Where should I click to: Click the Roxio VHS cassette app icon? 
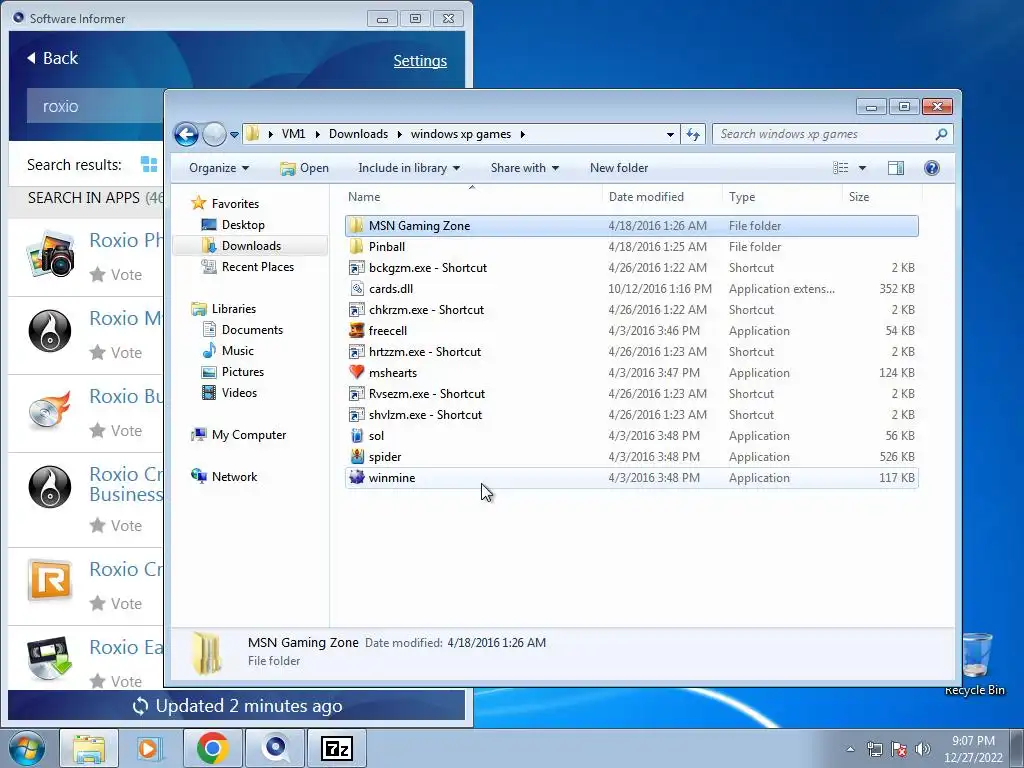pyautogui.click(x=50, y=658)
